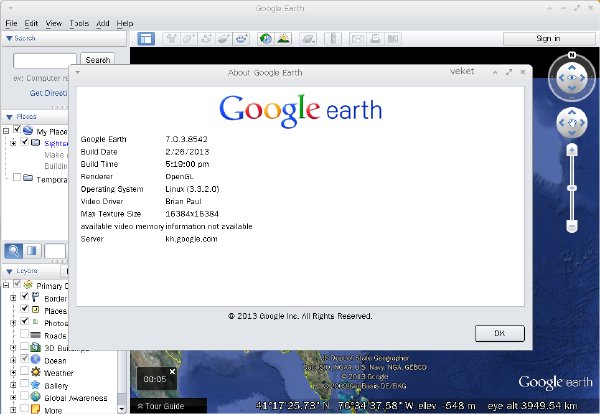The height and width of the screenshot is (414, 600).
Task: Click the look-left arrow on the compass ring
Action: pos(561,78)
